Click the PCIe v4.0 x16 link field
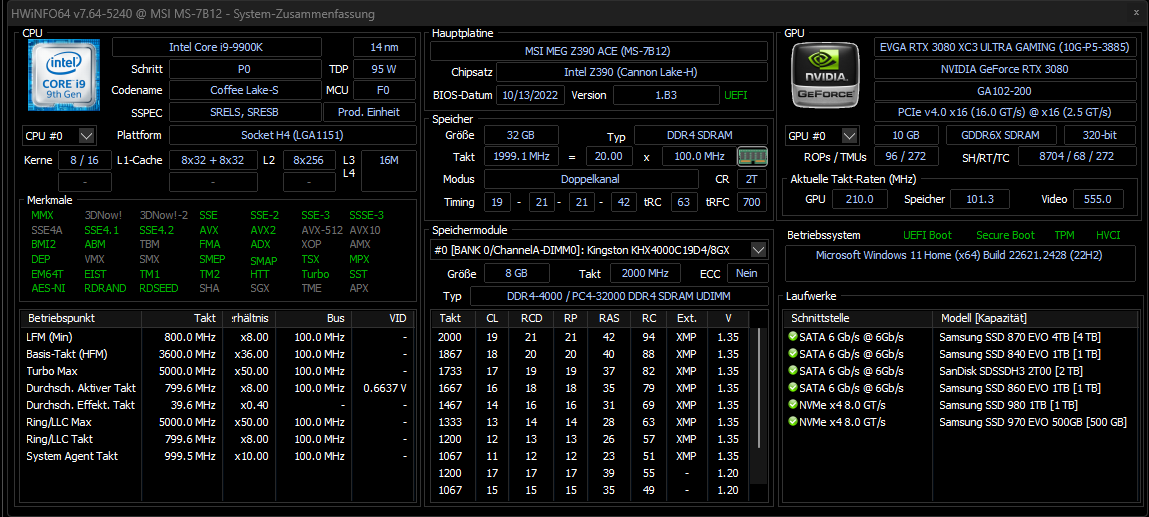1149x517 pixels. pyautogui.click(x=1007, y=112)
